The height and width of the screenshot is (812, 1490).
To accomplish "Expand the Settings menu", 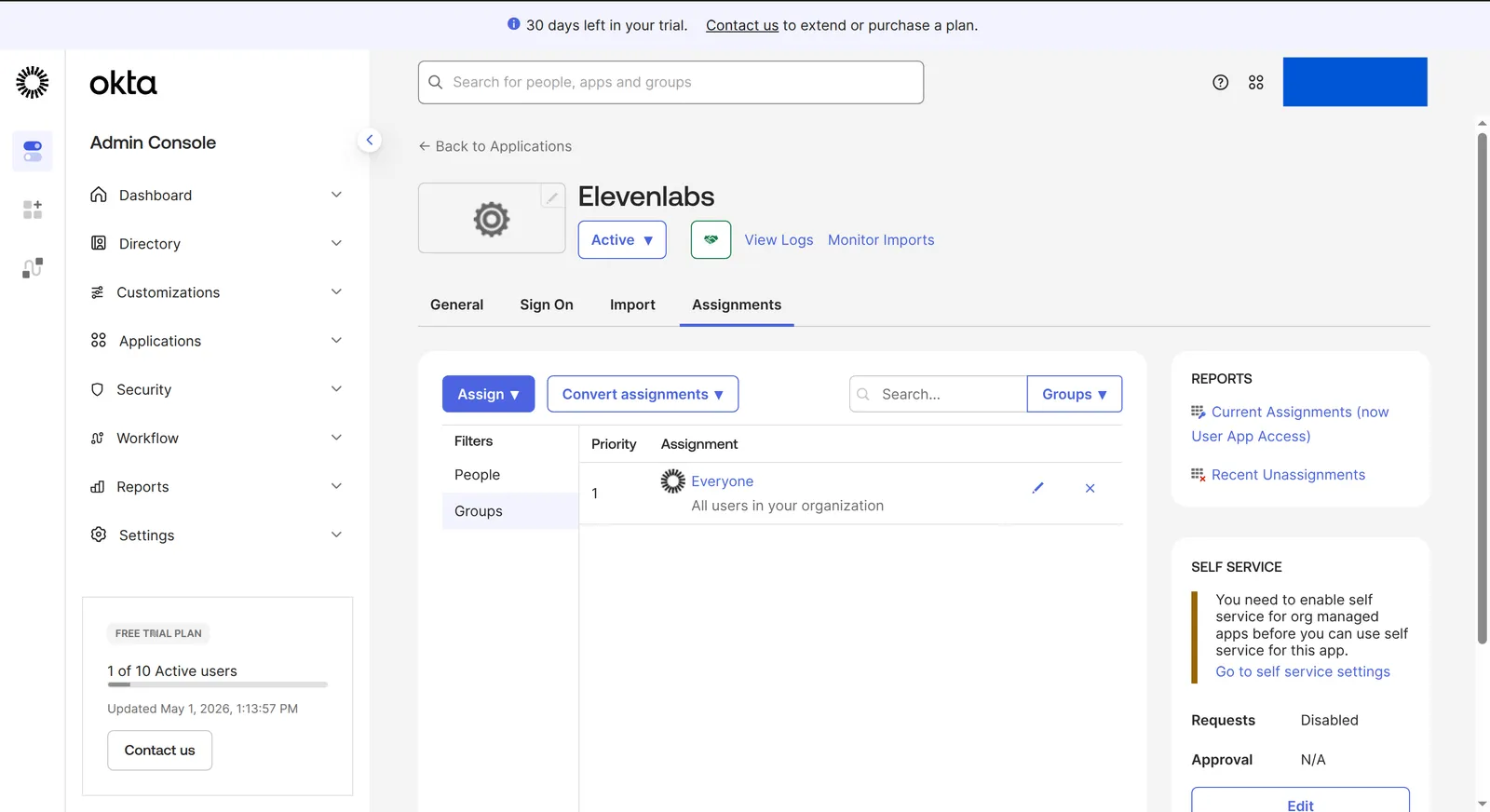I will click(216, 535).
